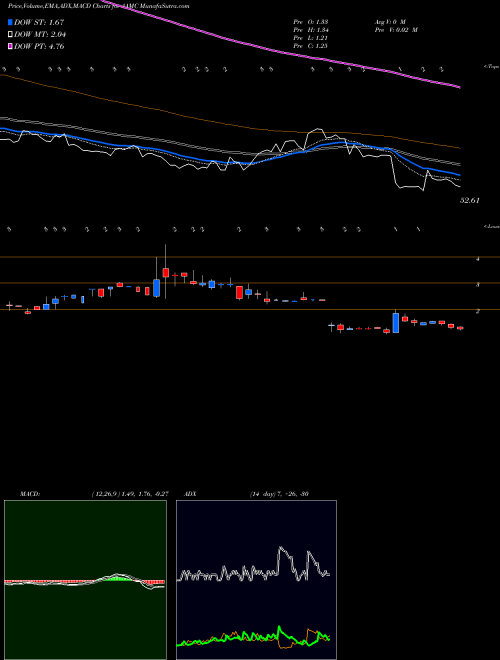
Task: Click the MACD panel heading
Action: tap(30, 494)
